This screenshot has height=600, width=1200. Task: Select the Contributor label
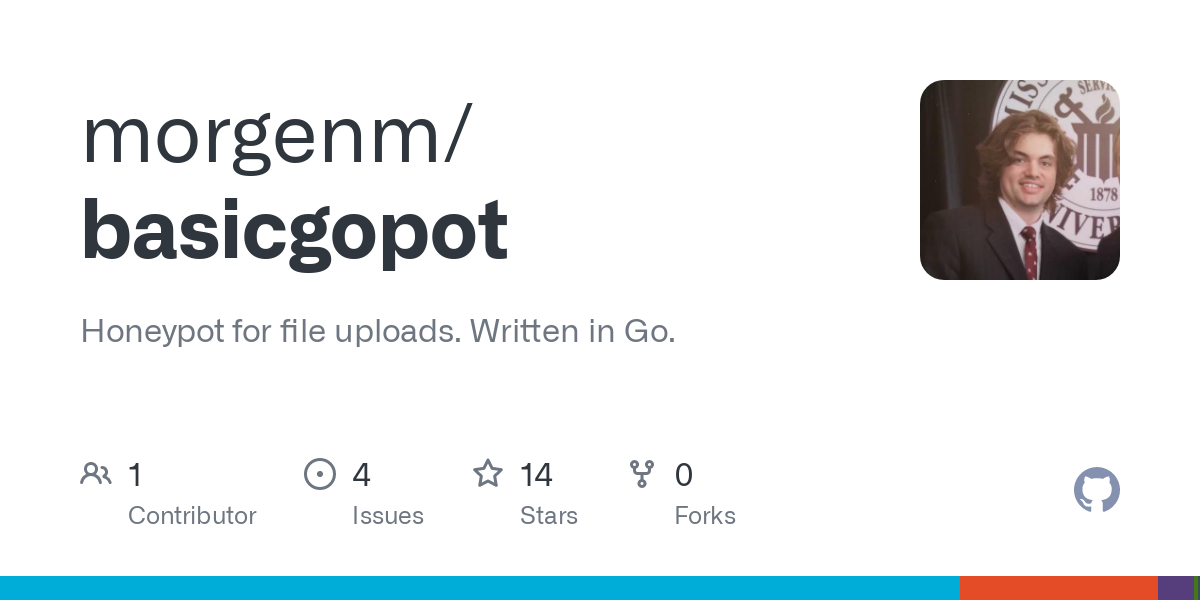(192, 516)
